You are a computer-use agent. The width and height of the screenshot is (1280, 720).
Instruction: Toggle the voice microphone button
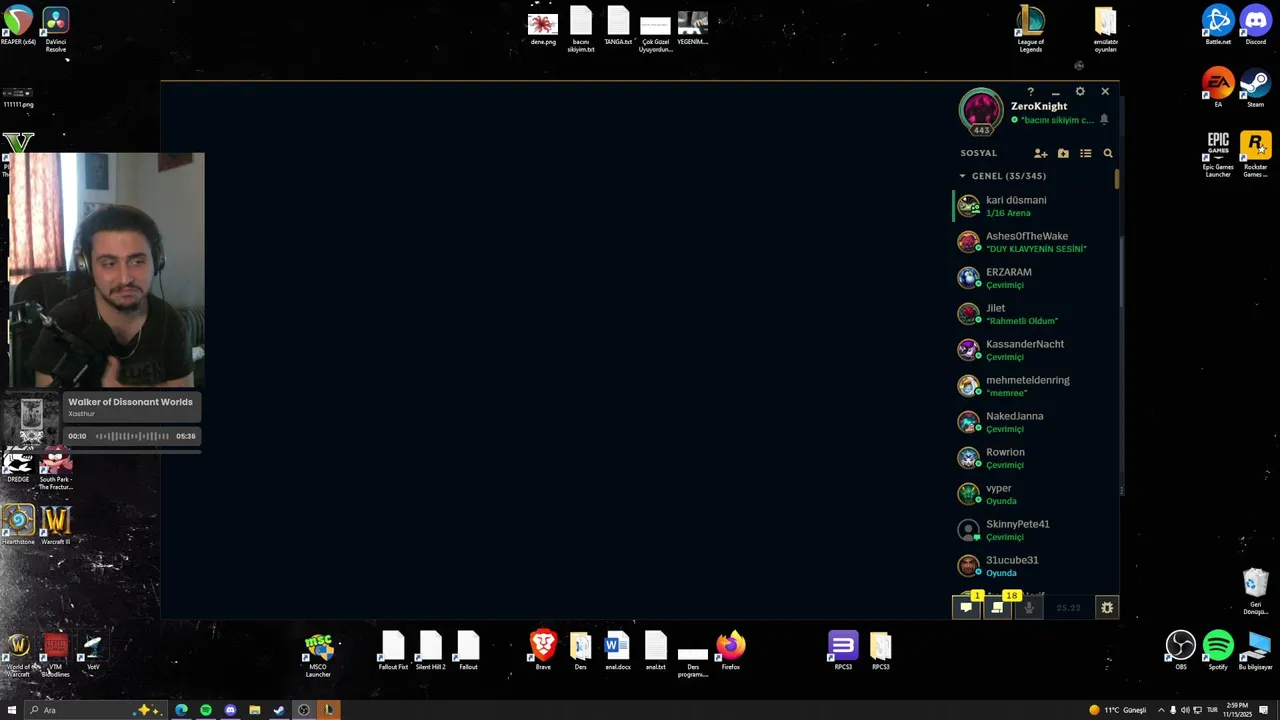(1029, 607)
